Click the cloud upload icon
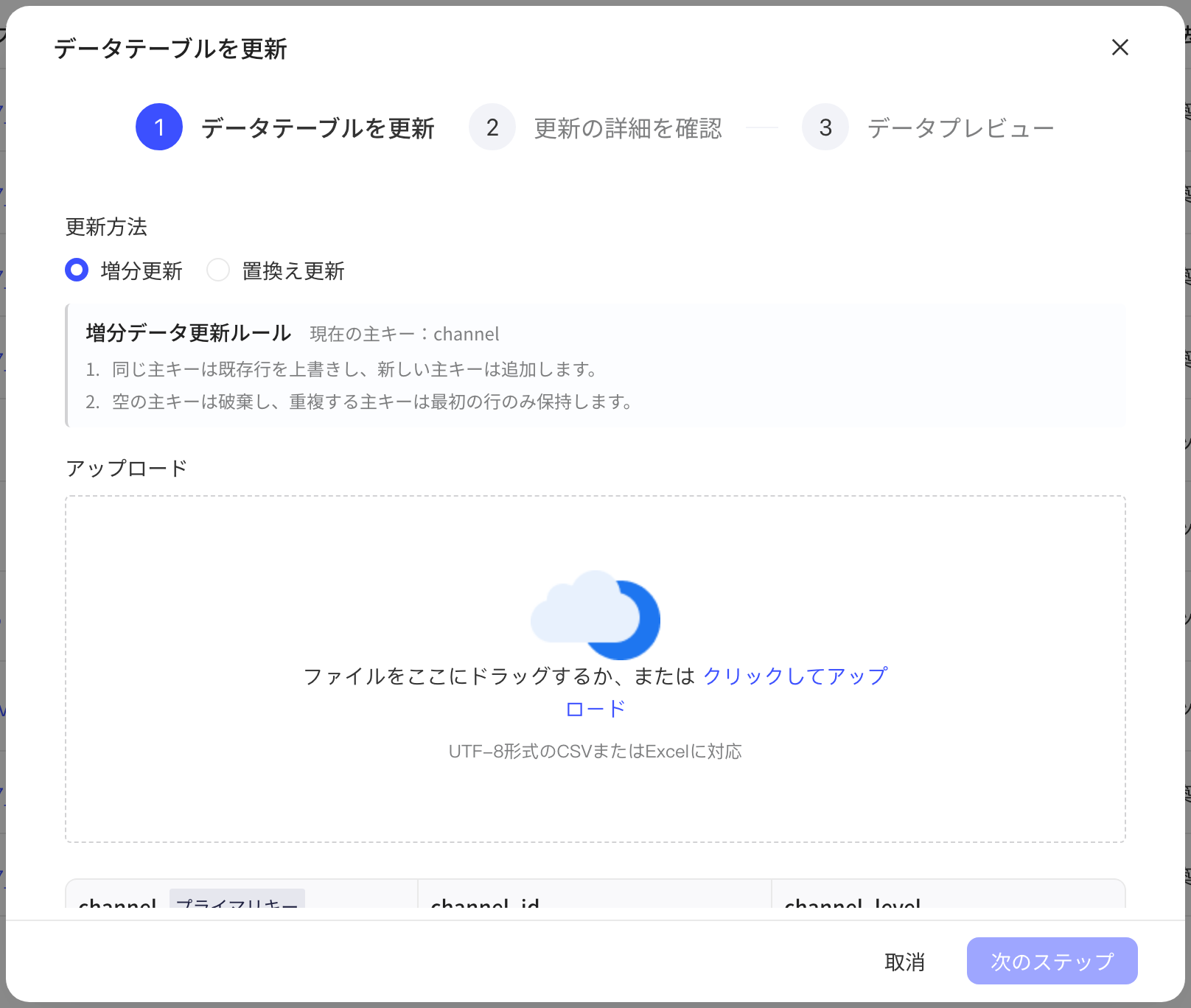This screenshot has width=1191, height=1008. (x=595, y=615)
